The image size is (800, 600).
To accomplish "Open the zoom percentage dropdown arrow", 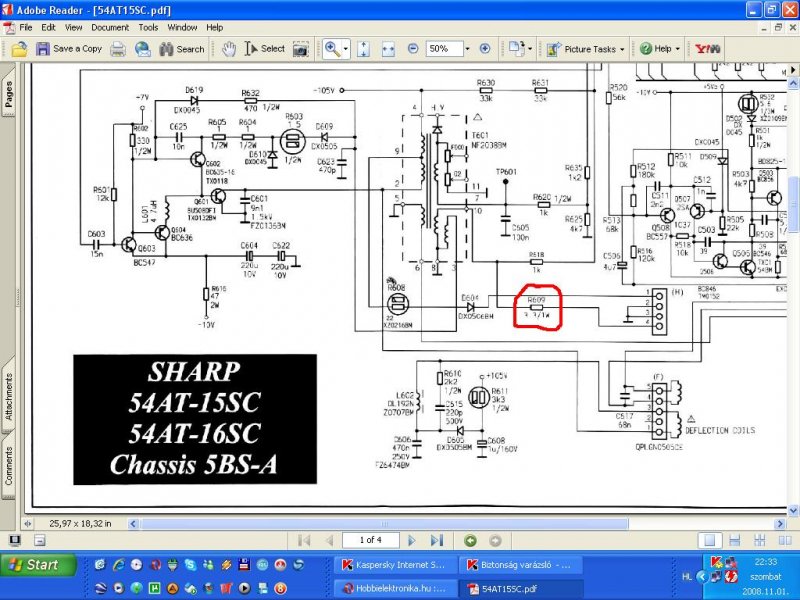I will click(x=467, y=49).
